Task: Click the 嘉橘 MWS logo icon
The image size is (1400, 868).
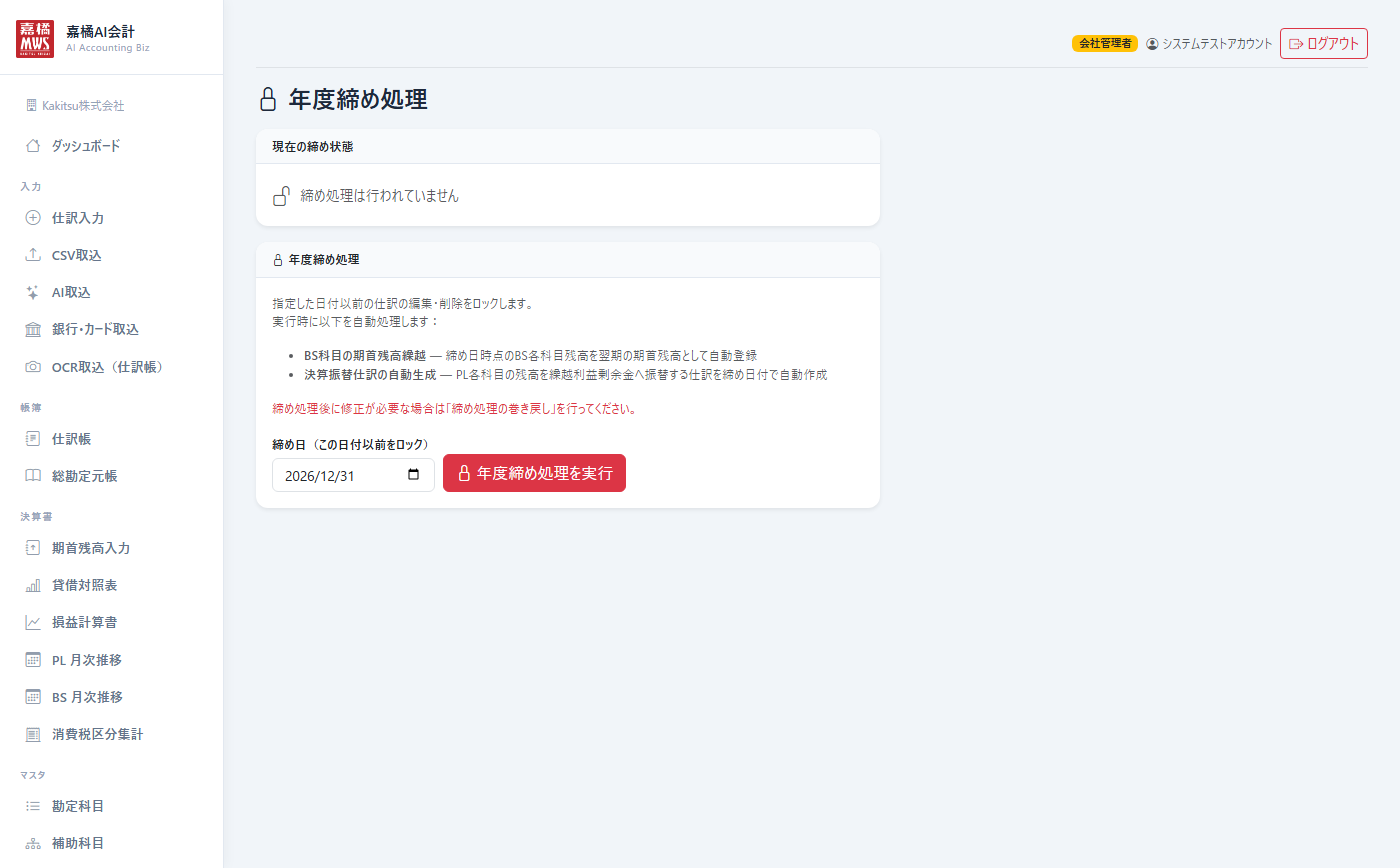Action: [x=36, y=38]
